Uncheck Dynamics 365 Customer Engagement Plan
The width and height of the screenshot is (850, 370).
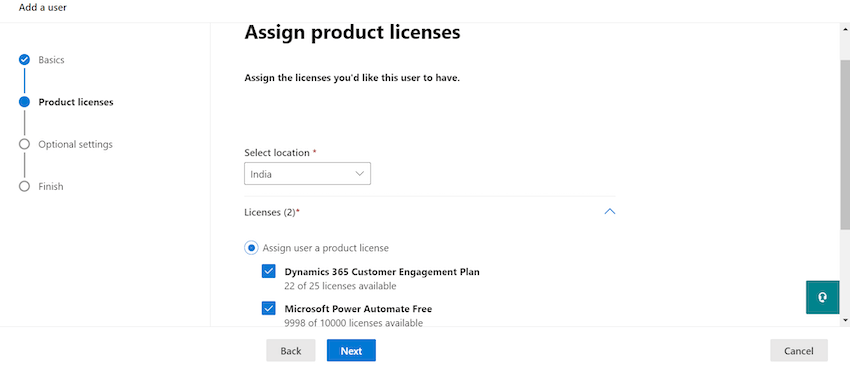pyautogui.click(x=269, y=271)
